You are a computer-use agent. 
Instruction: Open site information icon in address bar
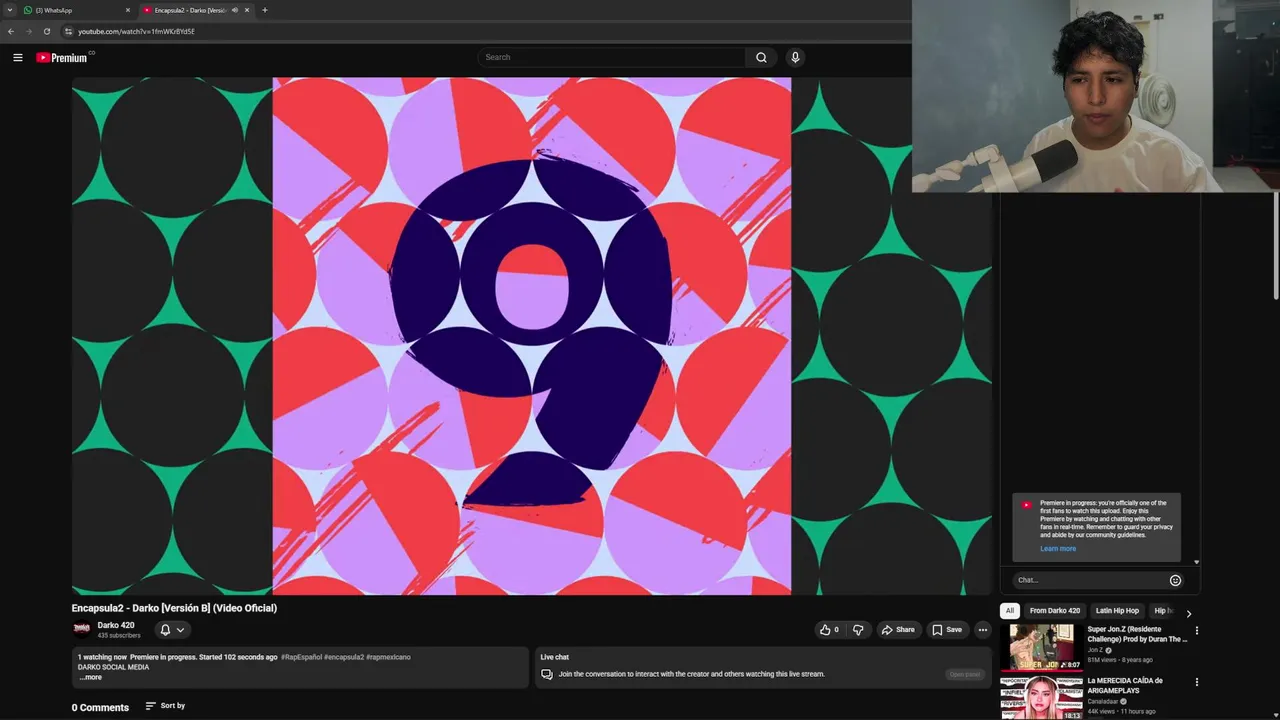click(68, 31)
